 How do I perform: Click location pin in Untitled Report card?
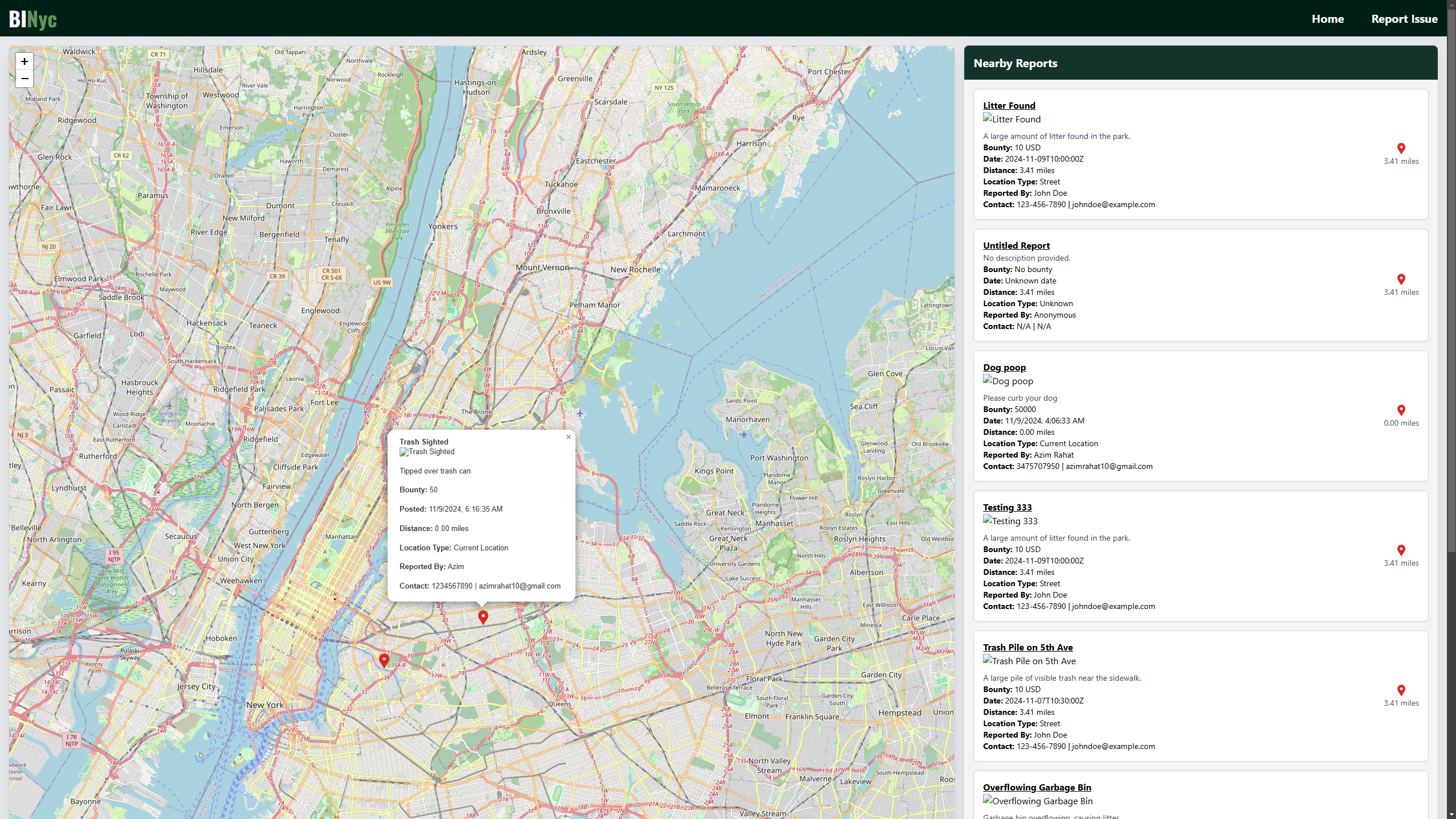click(1401, 279)
